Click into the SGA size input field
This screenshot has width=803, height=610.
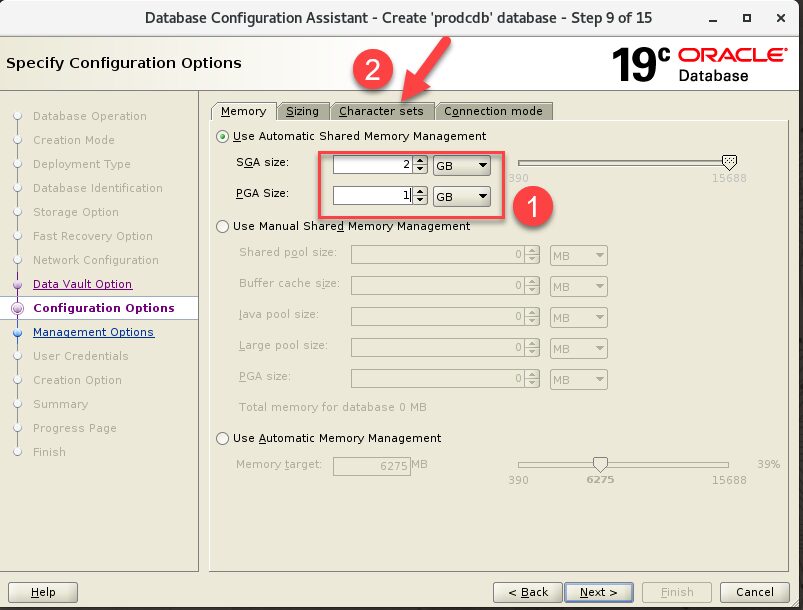[x=372, y=165]
